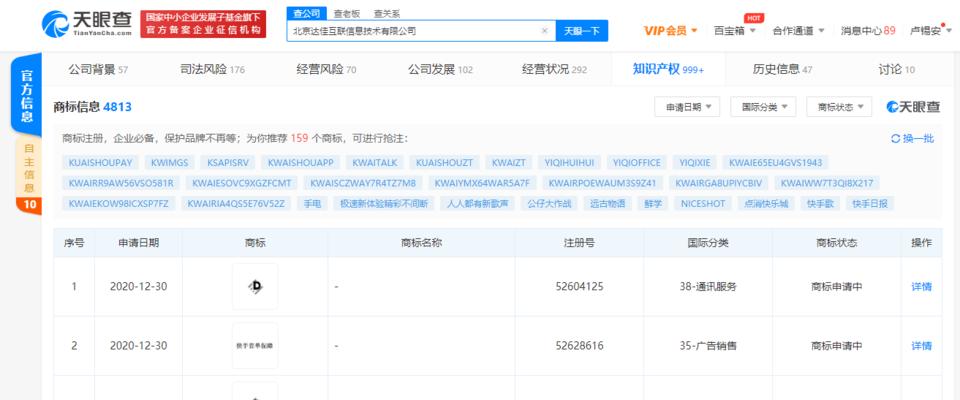Click registration number 52628616
This screenshot has width=960, height=400.
[579, 345]
